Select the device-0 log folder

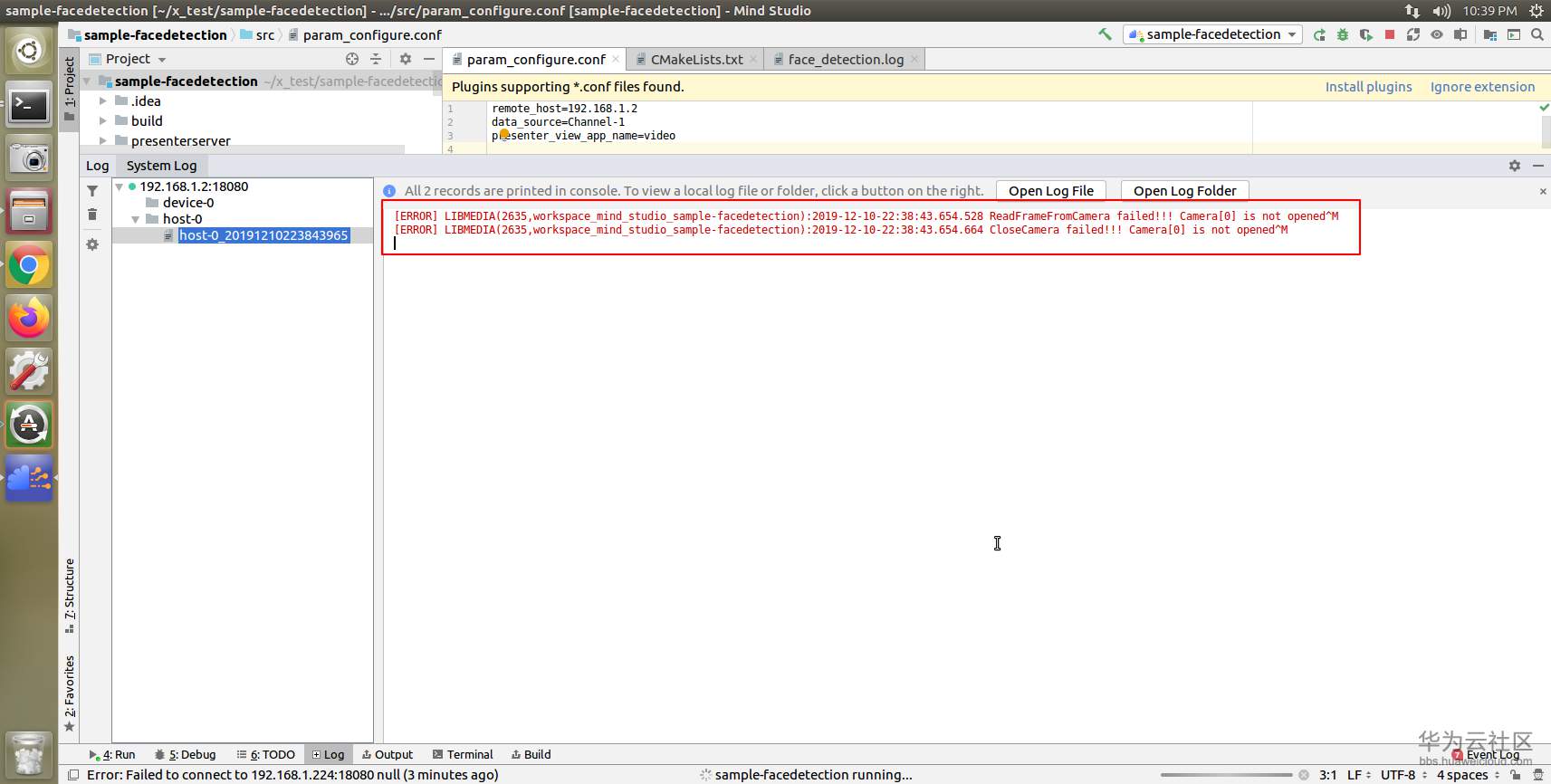click(x=188, y=203)
